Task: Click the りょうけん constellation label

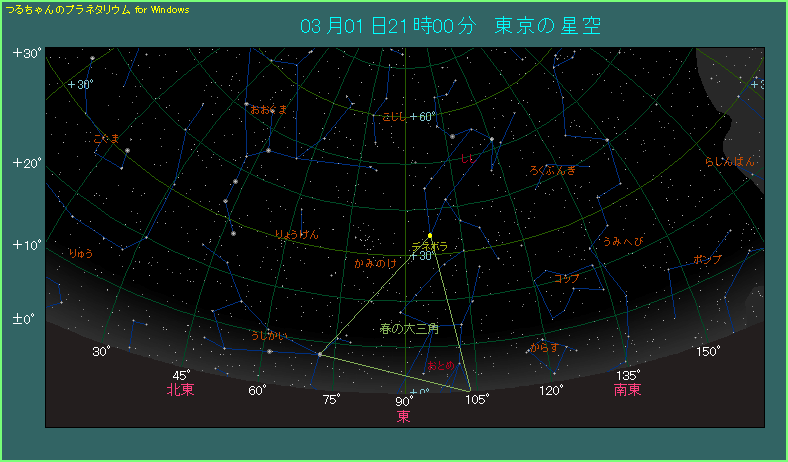Action: [296, 234]
